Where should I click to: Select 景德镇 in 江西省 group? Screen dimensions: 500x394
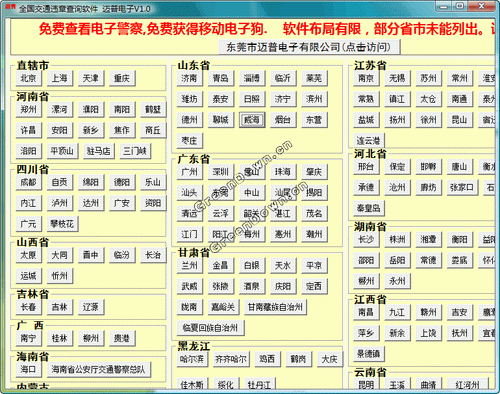click(x=368, y=354)
